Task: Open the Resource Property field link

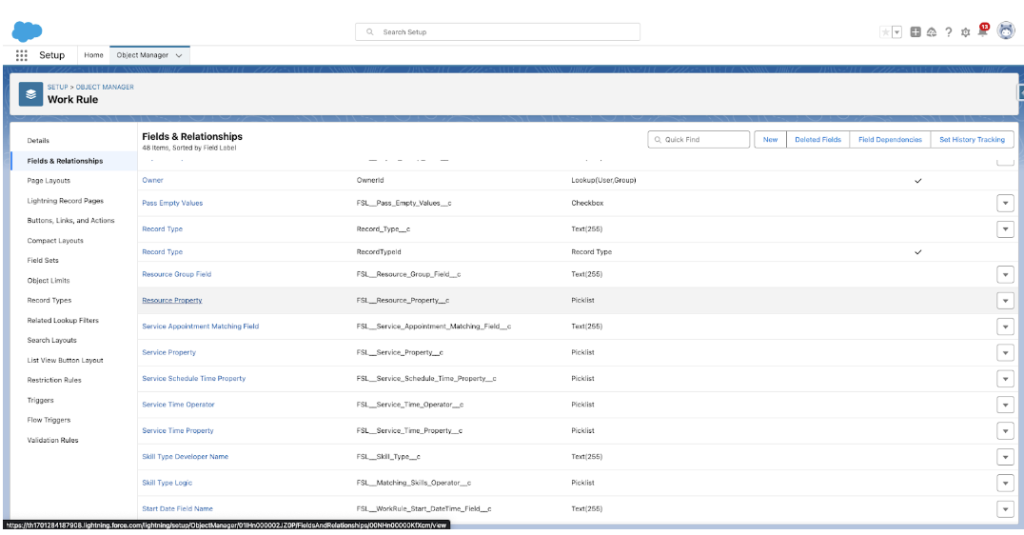Action: click(x=172, y=300)
